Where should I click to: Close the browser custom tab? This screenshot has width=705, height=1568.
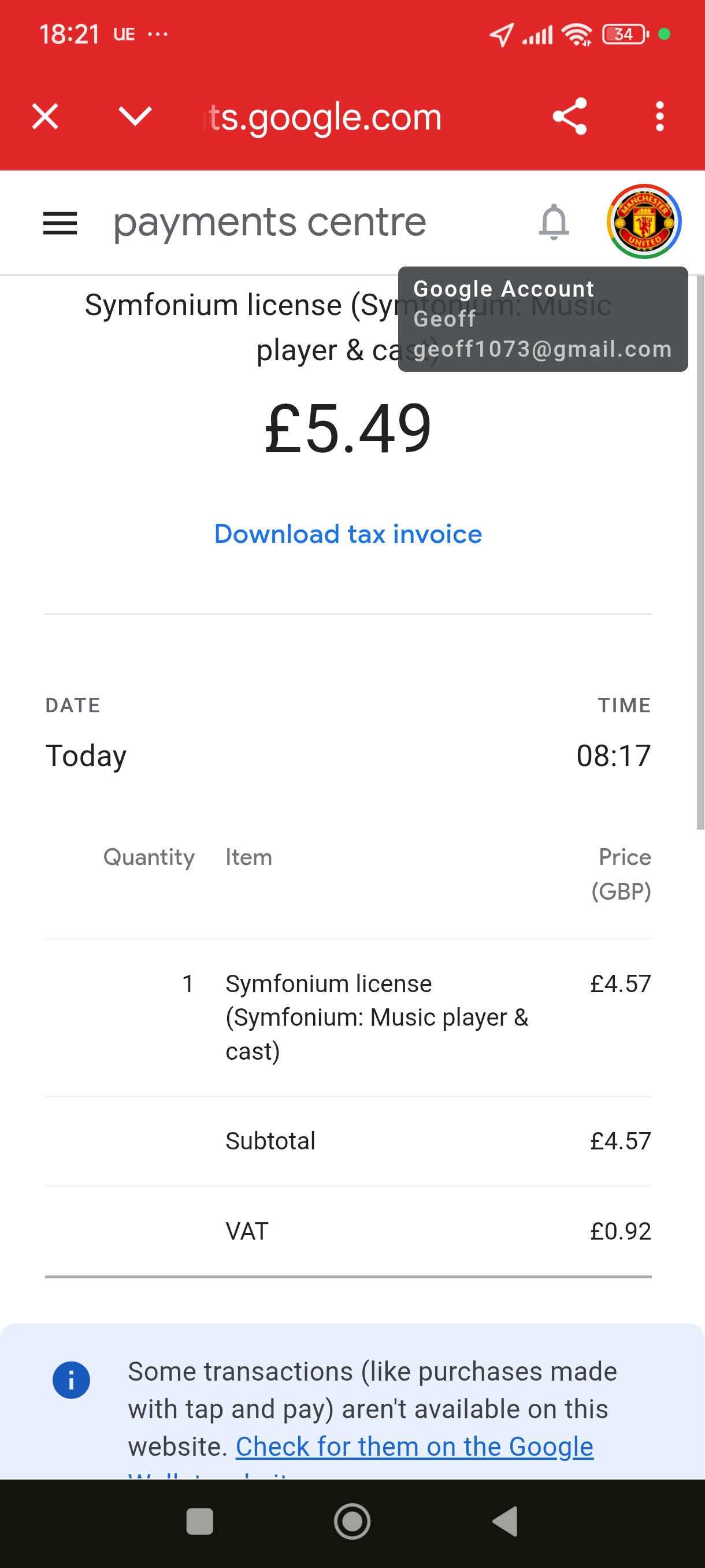click(x=45, y=116)
